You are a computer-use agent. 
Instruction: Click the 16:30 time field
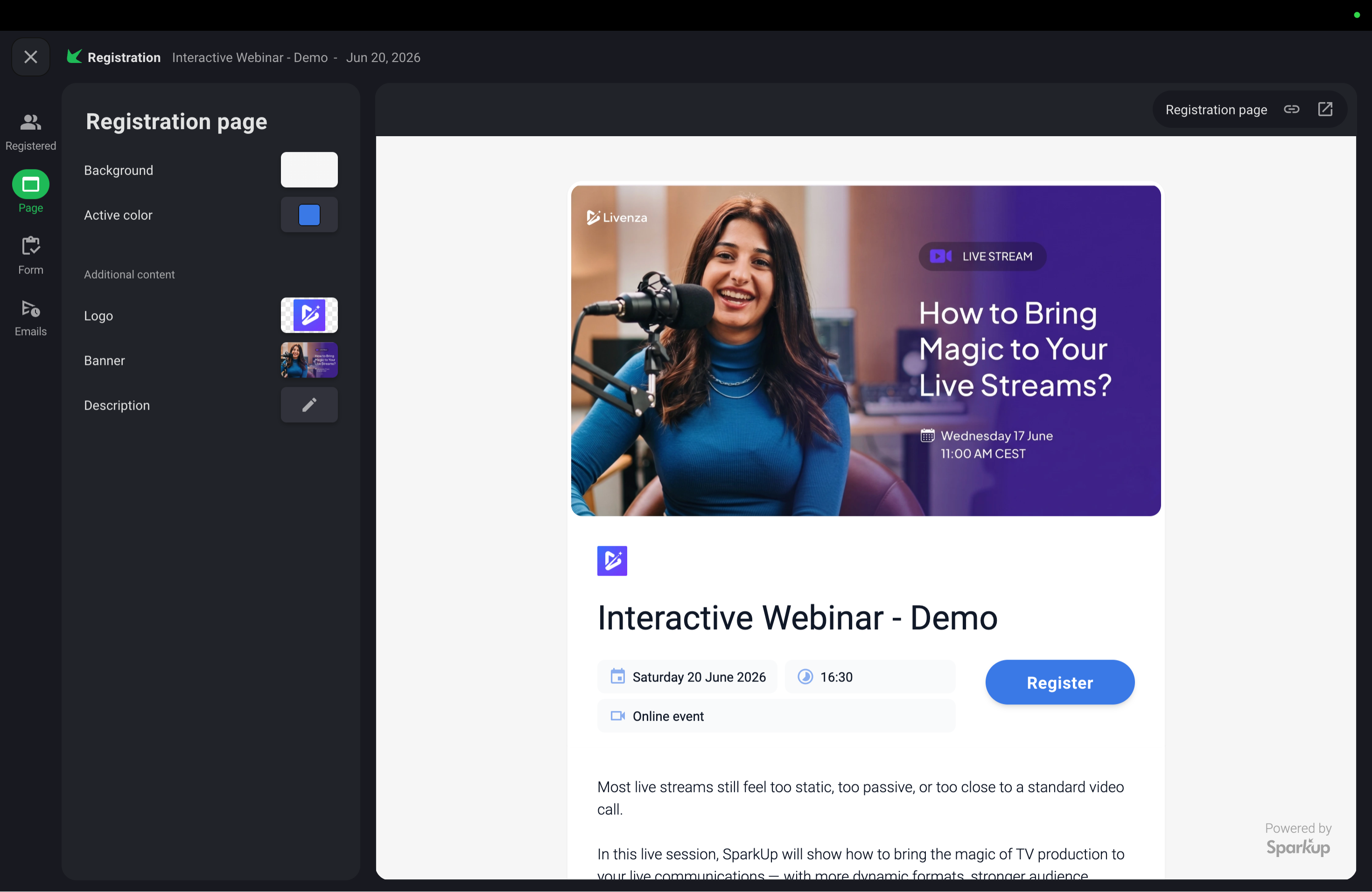869,677
